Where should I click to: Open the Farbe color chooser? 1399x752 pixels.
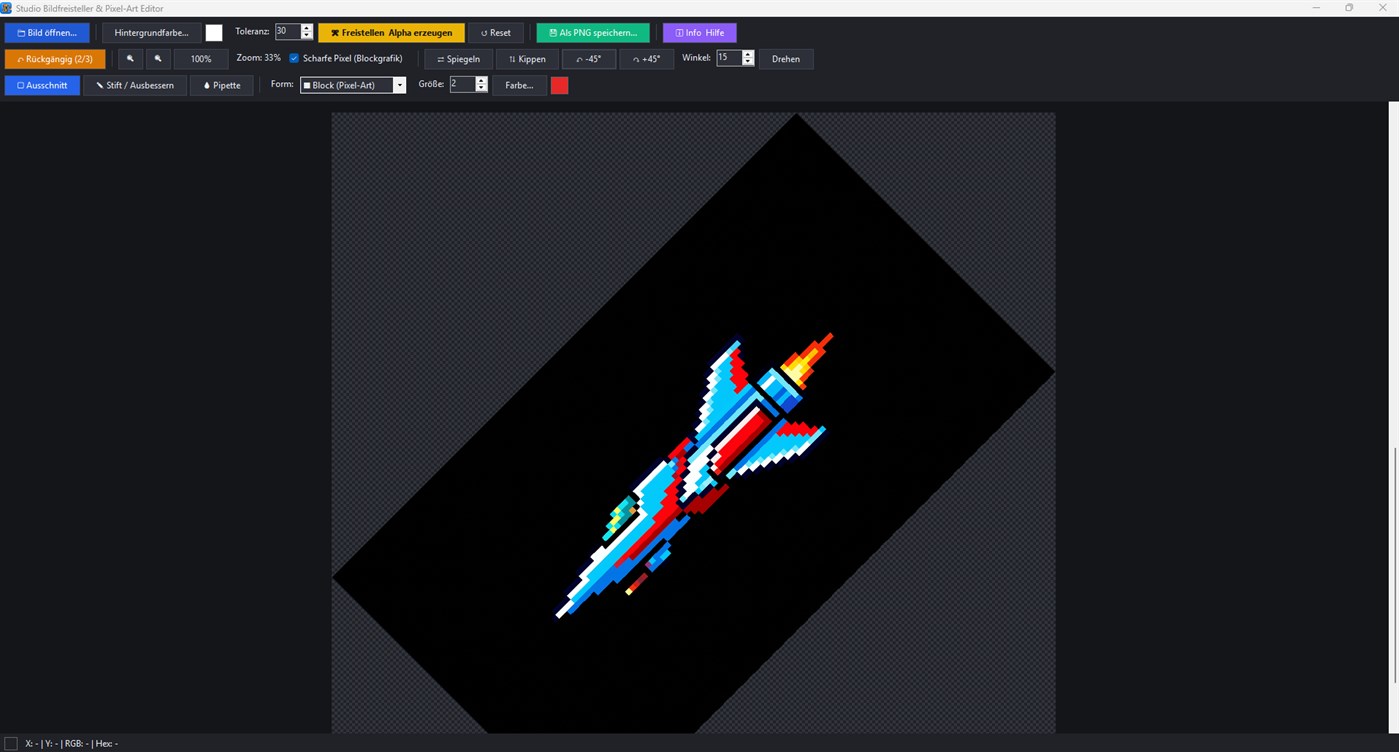[x=519, y=85]
